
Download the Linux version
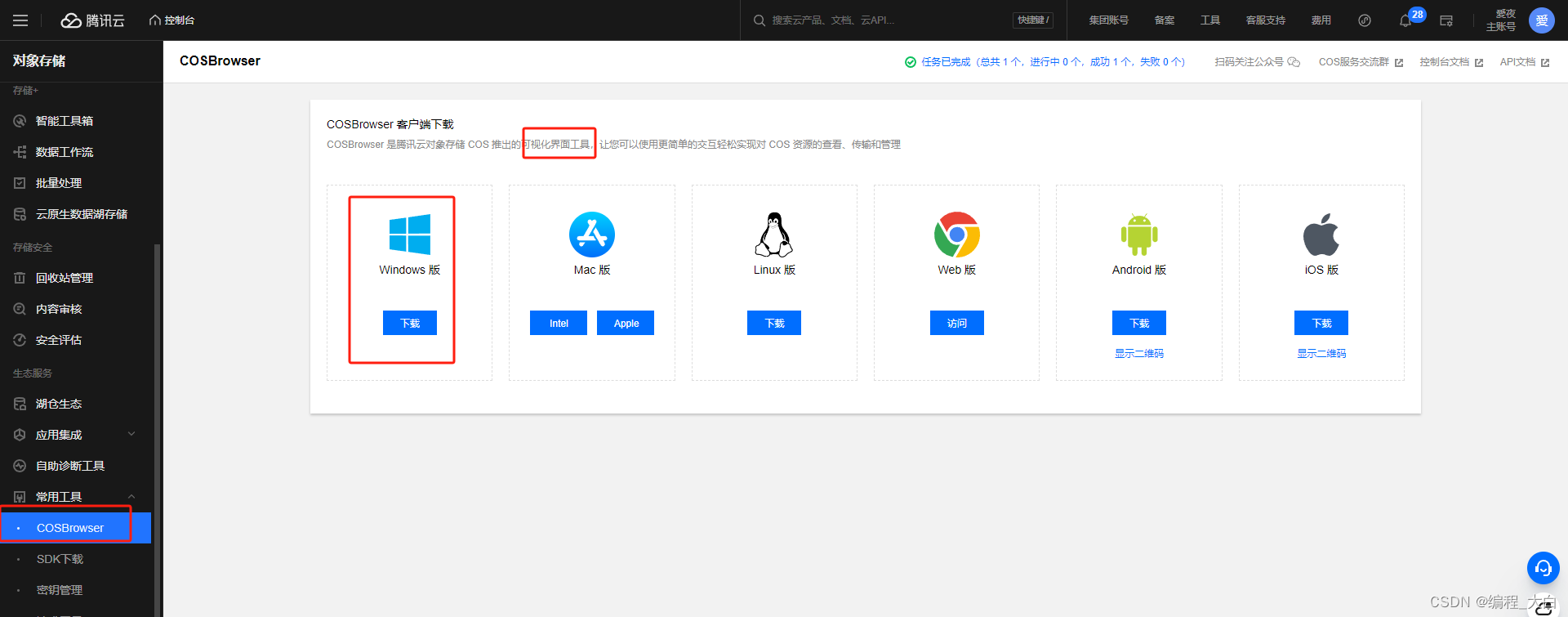pos(774,323)
